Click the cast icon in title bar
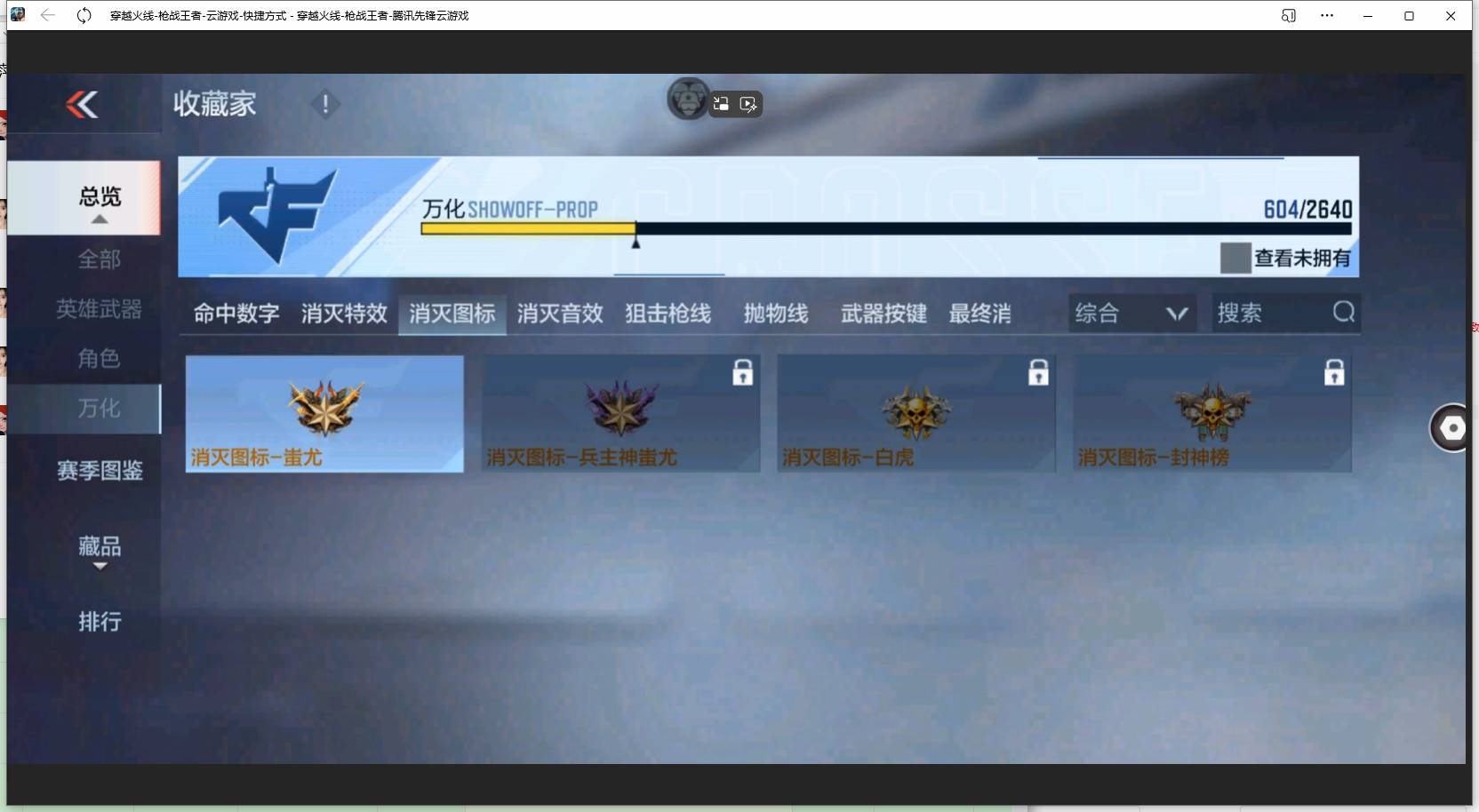1479x812 pixels. (1288, 15)
